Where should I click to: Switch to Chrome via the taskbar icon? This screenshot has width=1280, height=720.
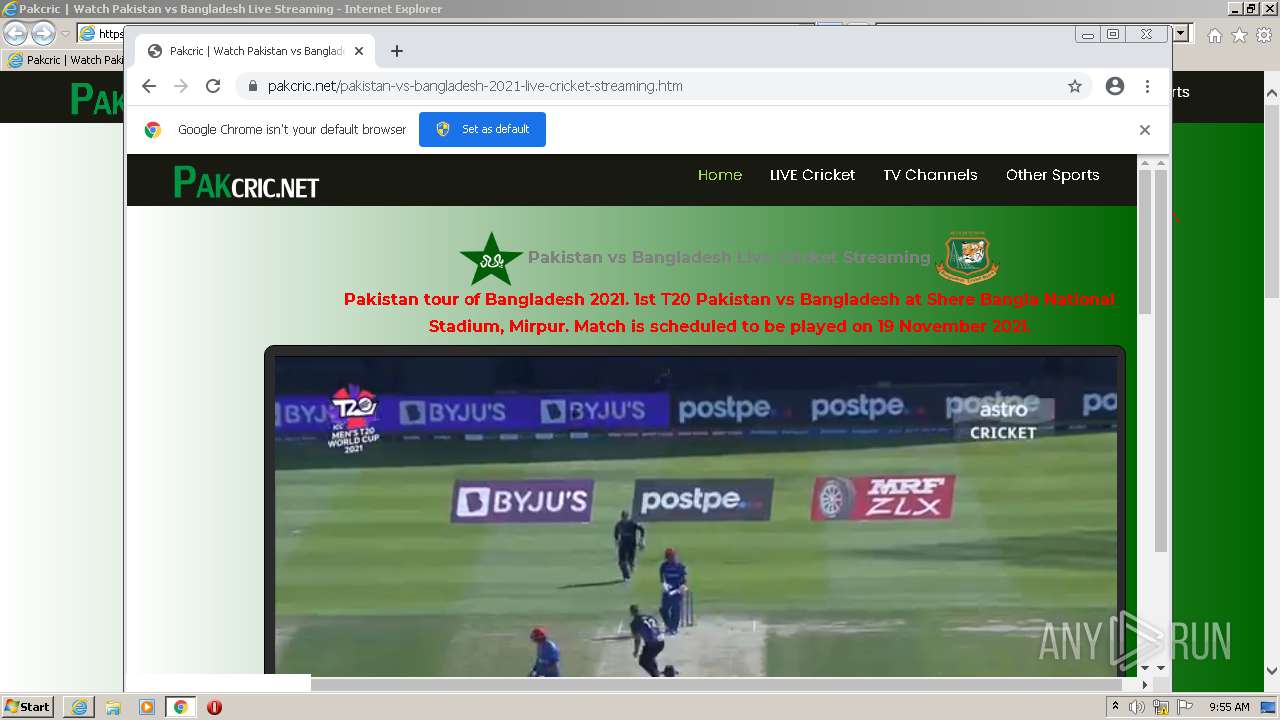pyautogui.click(x=180, y=707)
